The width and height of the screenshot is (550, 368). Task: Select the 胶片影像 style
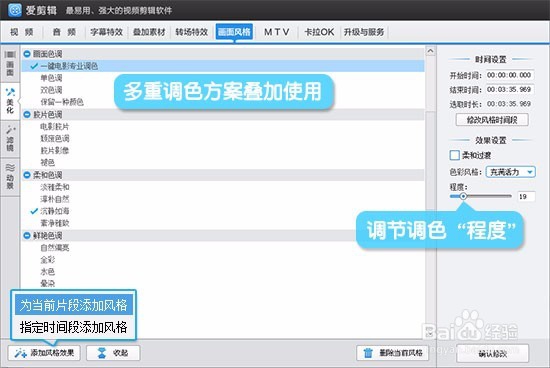pos(55,150)
